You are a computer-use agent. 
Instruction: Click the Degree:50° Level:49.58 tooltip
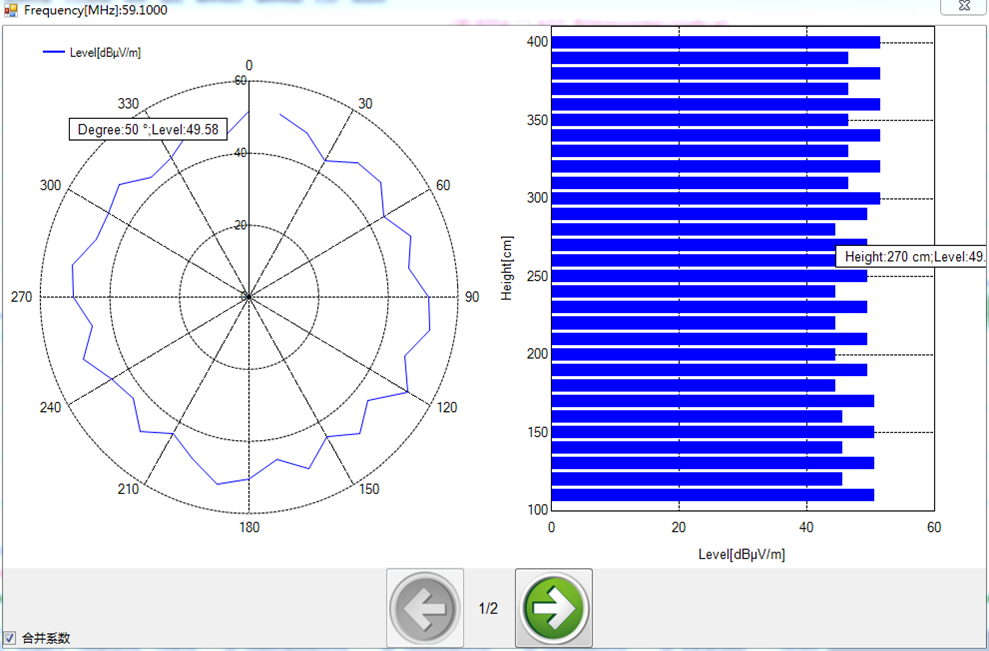[147, 130]
